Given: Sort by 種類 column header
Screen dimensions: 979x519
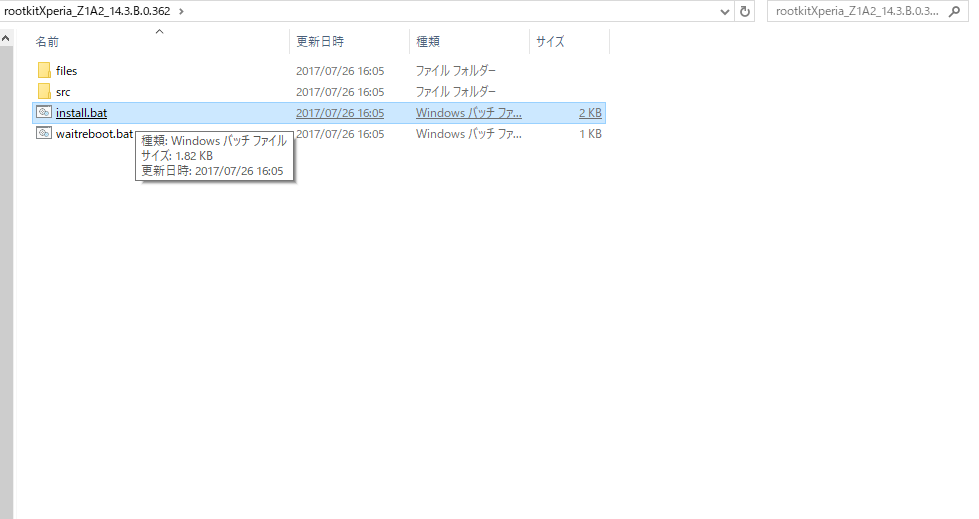Looking at the screenshot, I should [x=428, y=42].
